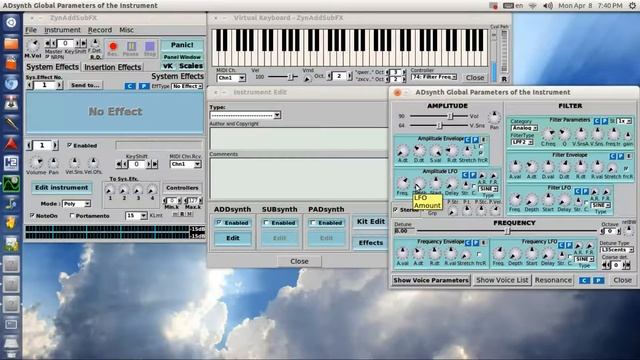
Task: Open the Instrument menu
Action: (62, 30)
